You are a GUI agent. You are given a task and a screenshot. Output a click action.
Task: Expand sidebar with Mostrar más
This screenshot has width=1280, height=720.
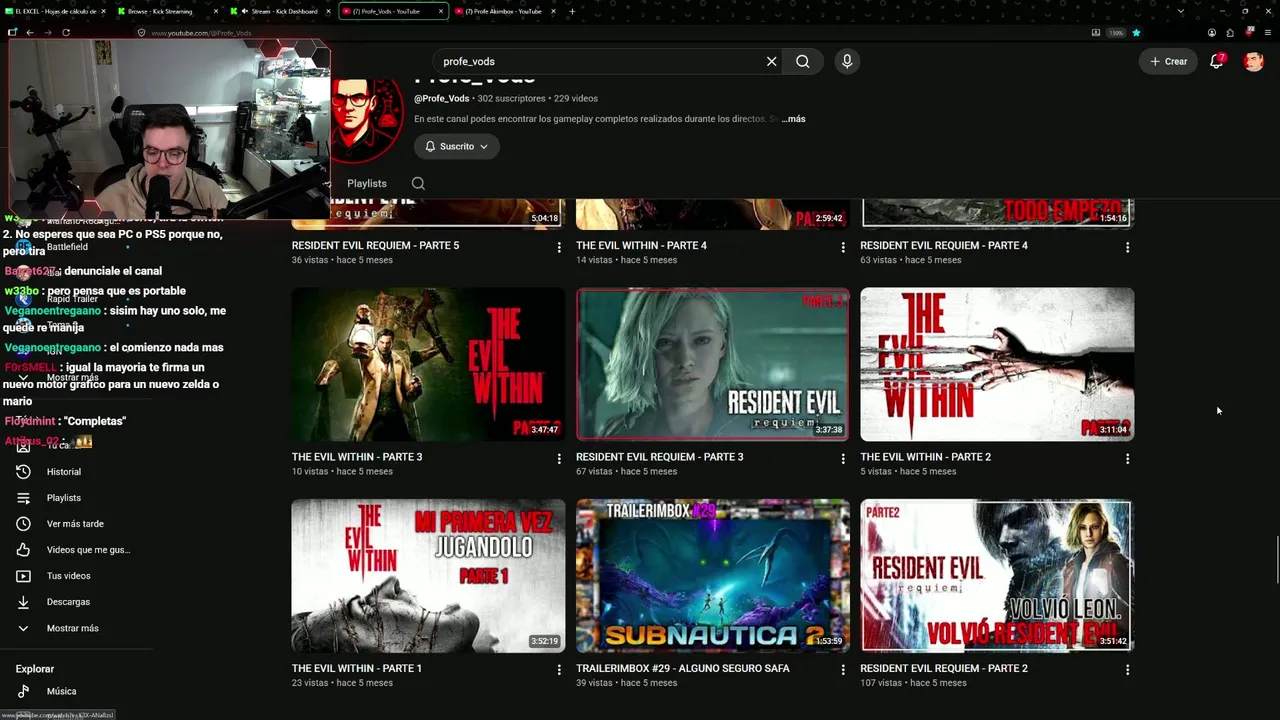click(x=72, y=628)
